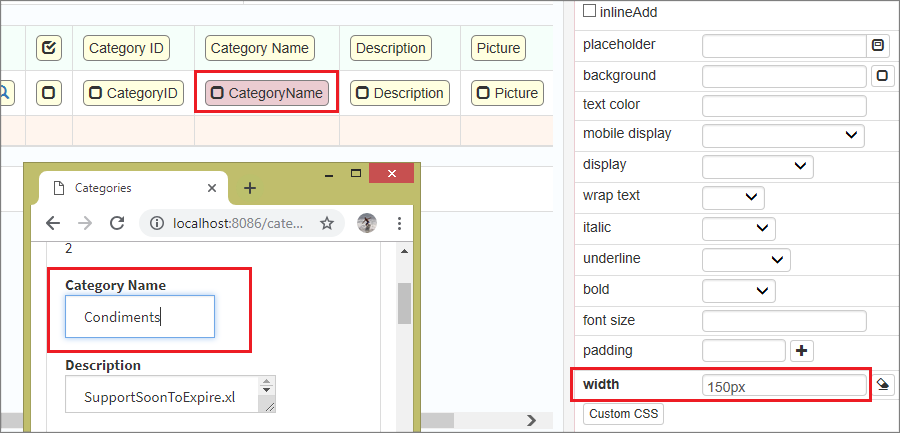Click the site info icon in address bar

click(x=157, y=223)
